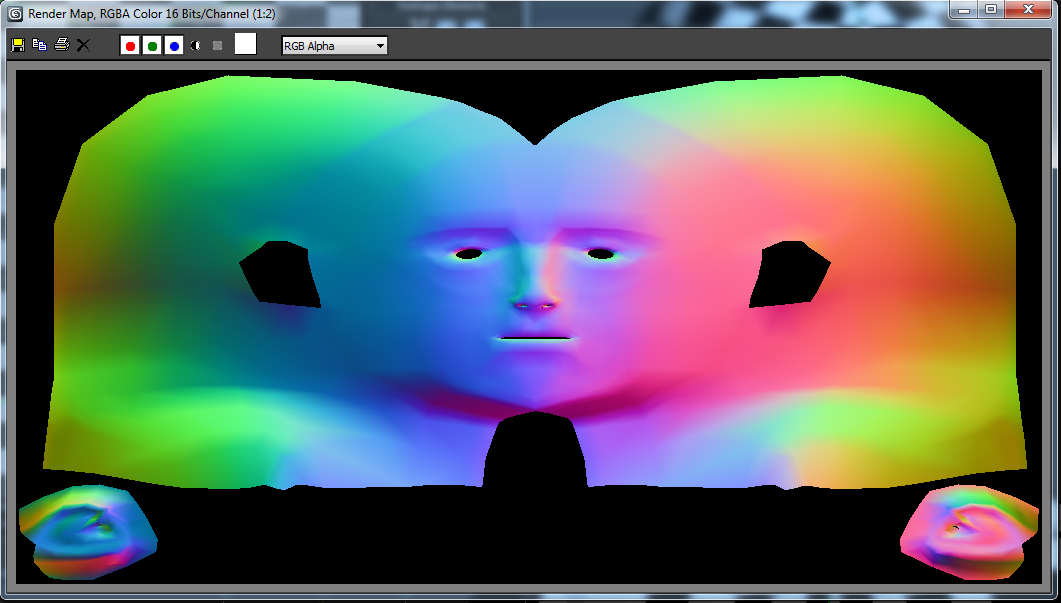The height and width of the screenshot is (603, 1061).
Task: Click the save floppy disk icon
Action: [x=18, y=45]
